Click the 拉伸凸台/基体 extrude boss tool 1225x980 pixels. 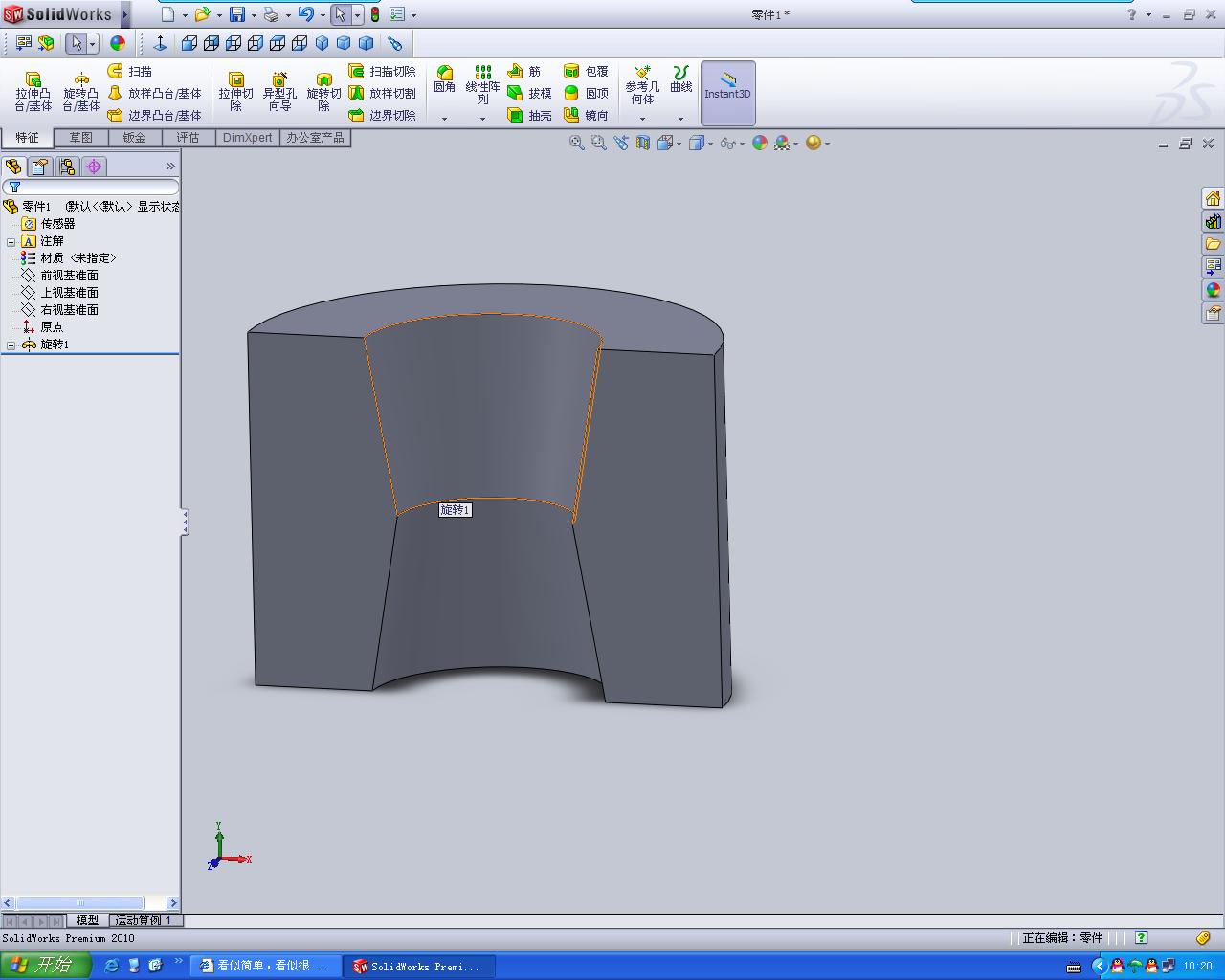tap(33, 91)
